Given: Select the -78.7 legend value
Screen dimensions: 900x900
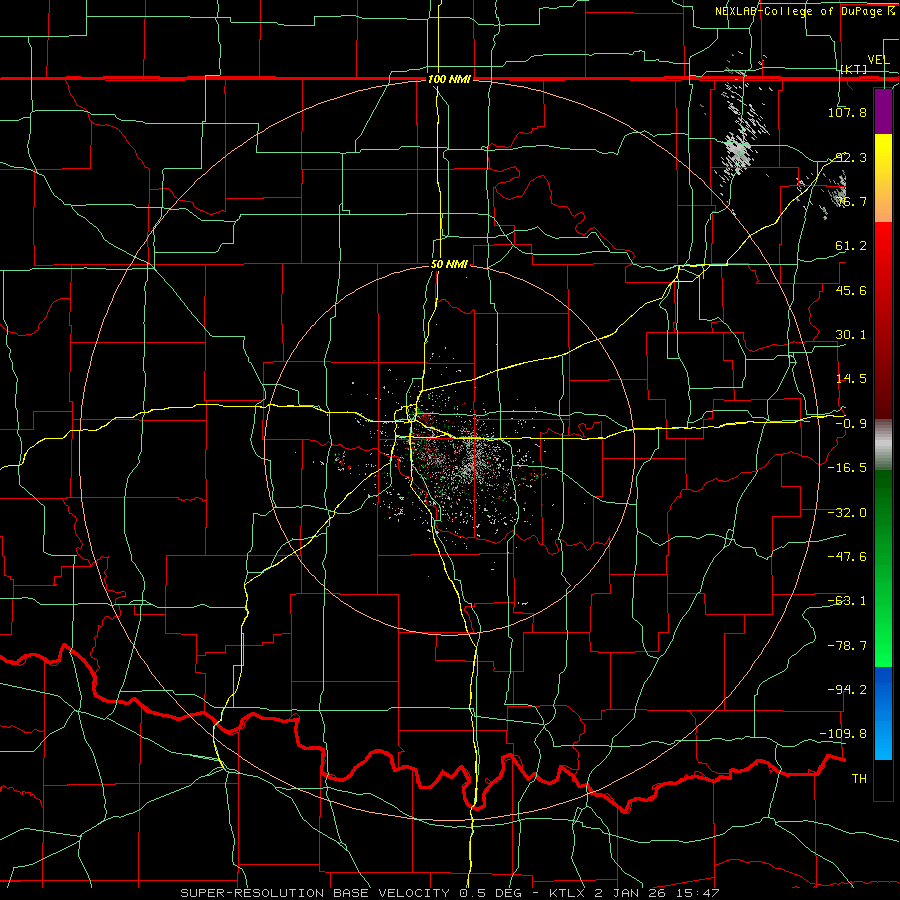Looking at the screenshot, I should [x=847, y=646].
